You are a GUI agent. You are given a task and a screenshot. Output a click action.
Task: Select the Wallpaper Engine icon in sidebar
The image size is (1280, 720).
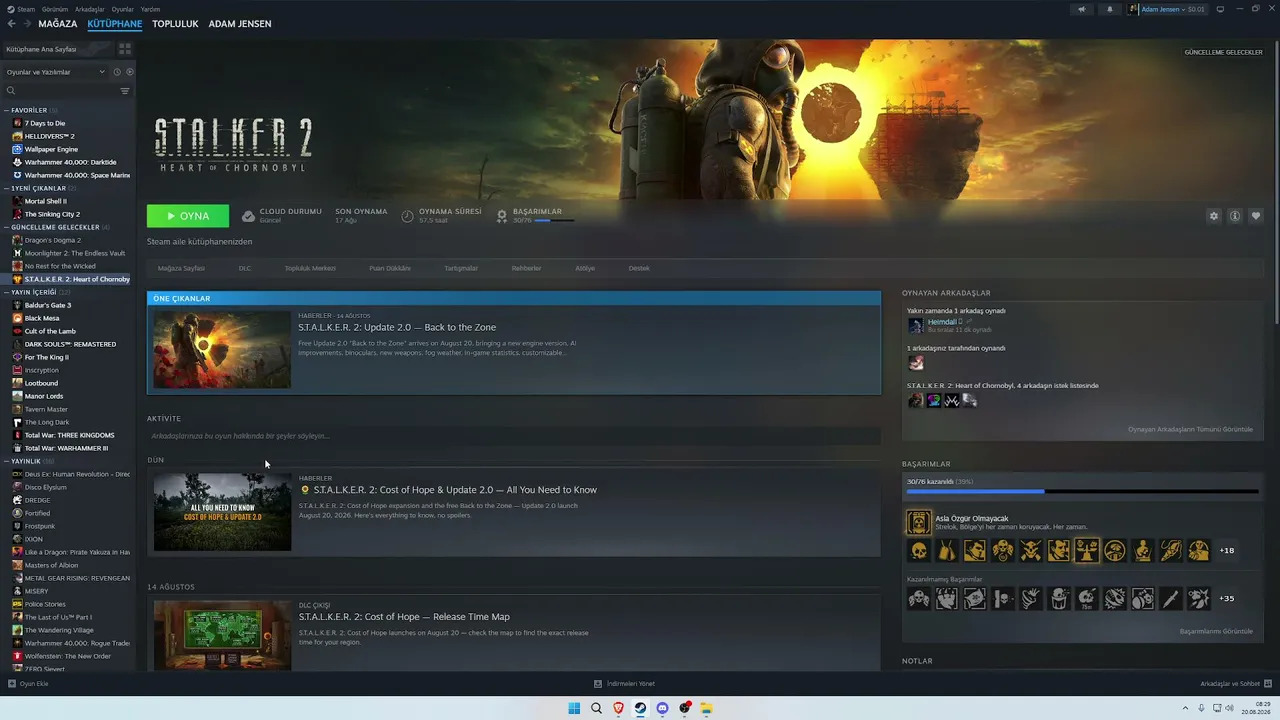18,149
